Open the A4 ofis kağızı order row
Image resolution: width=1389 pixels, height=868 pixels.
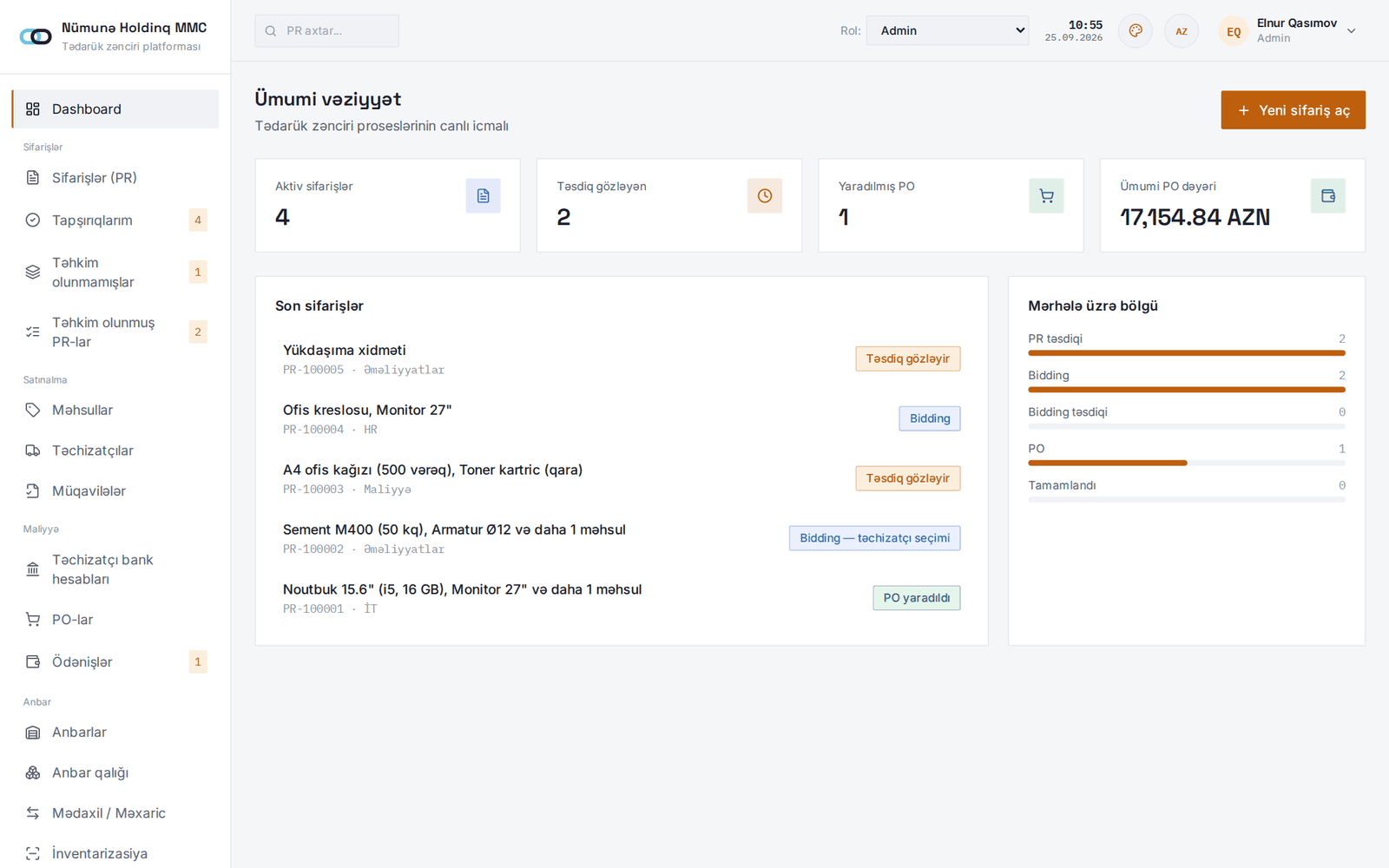[x=622, y=479]
